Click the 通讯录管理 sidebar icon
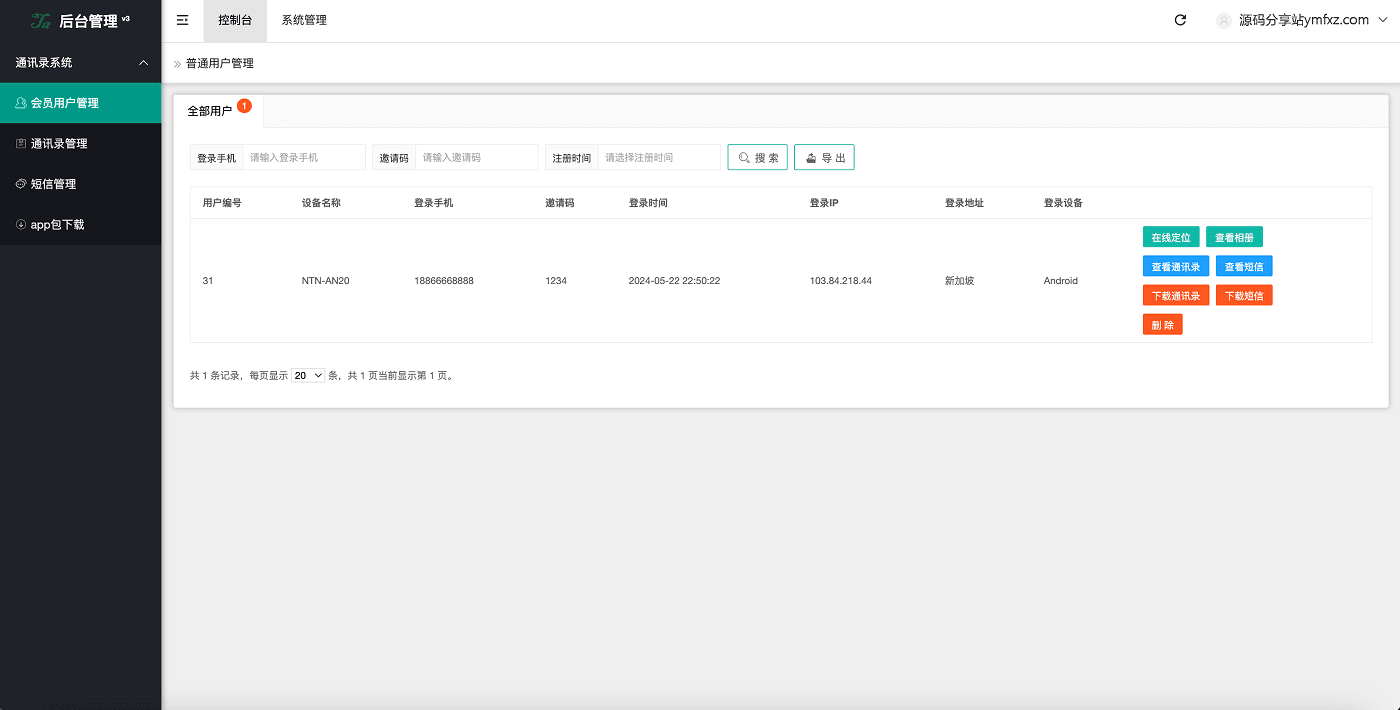 tap(21, 144)
